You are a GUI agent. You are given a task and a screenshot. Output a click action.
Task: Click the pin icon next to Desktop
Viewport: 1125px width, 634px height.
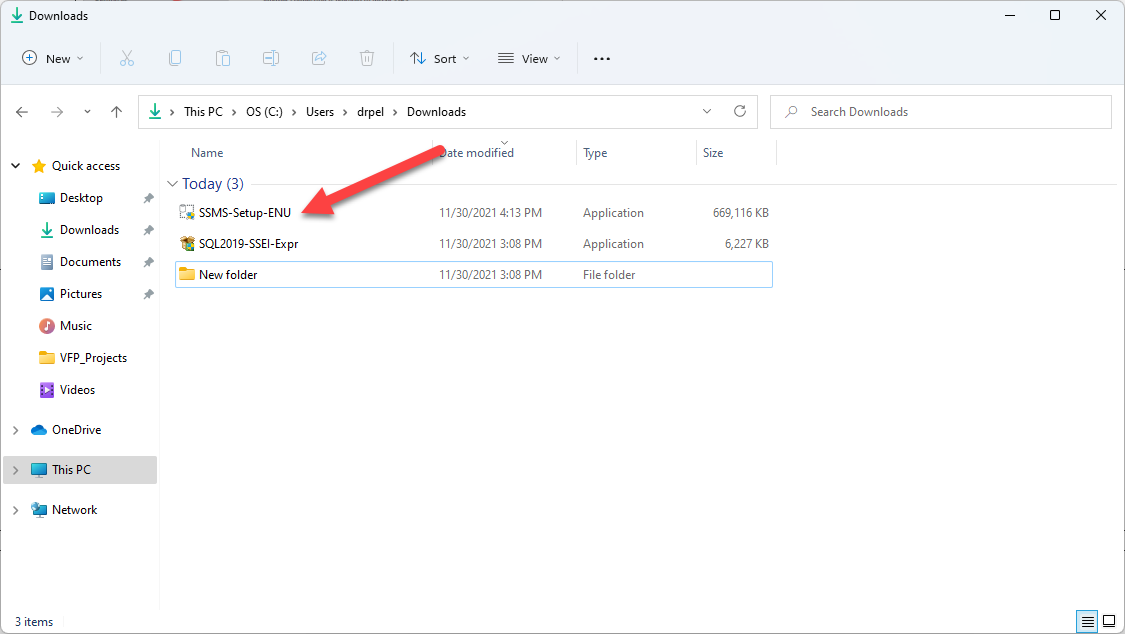tap(149, 198)
